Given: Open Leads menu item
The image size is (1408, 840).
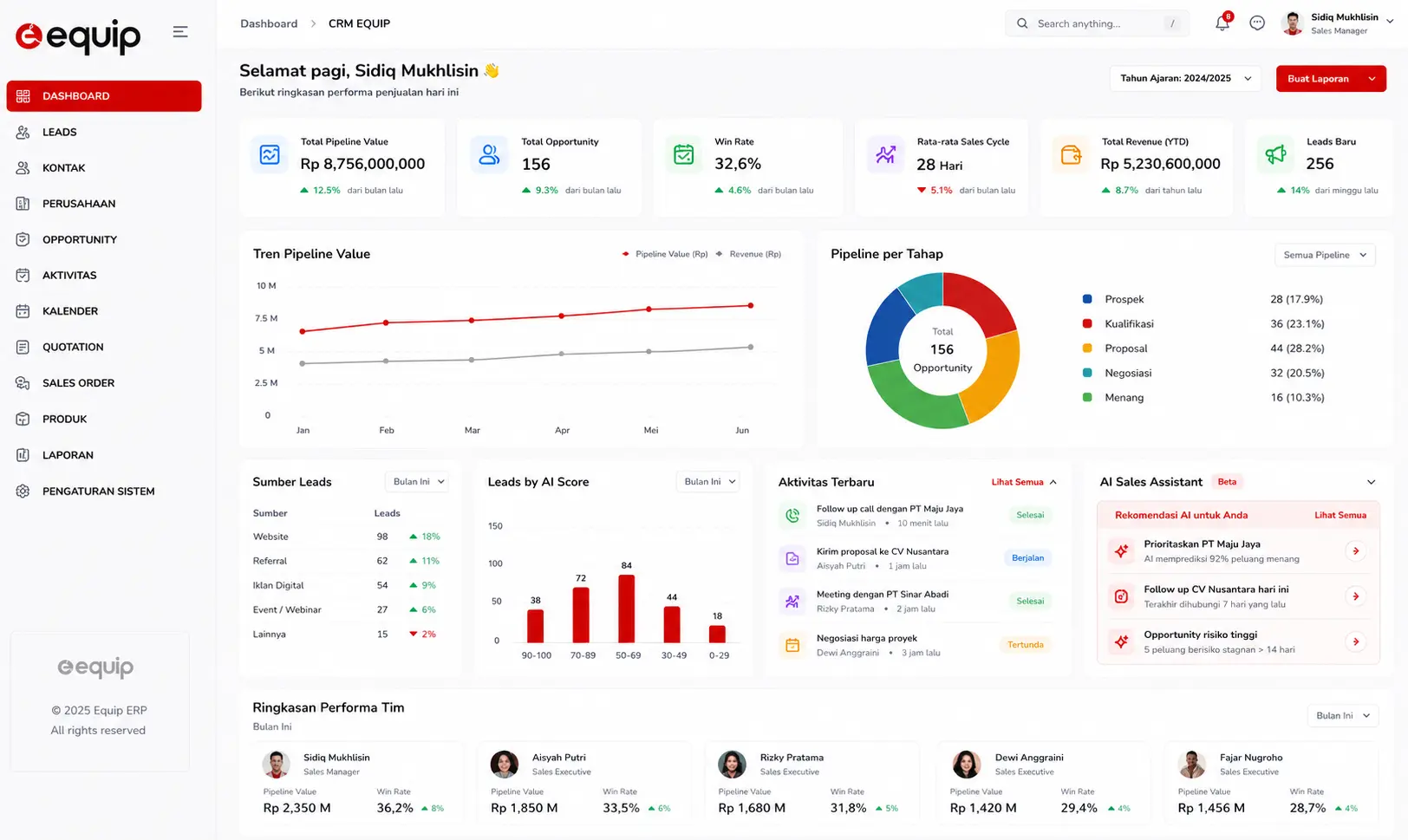Looking at the screenshot, I should tap(104, 132).
